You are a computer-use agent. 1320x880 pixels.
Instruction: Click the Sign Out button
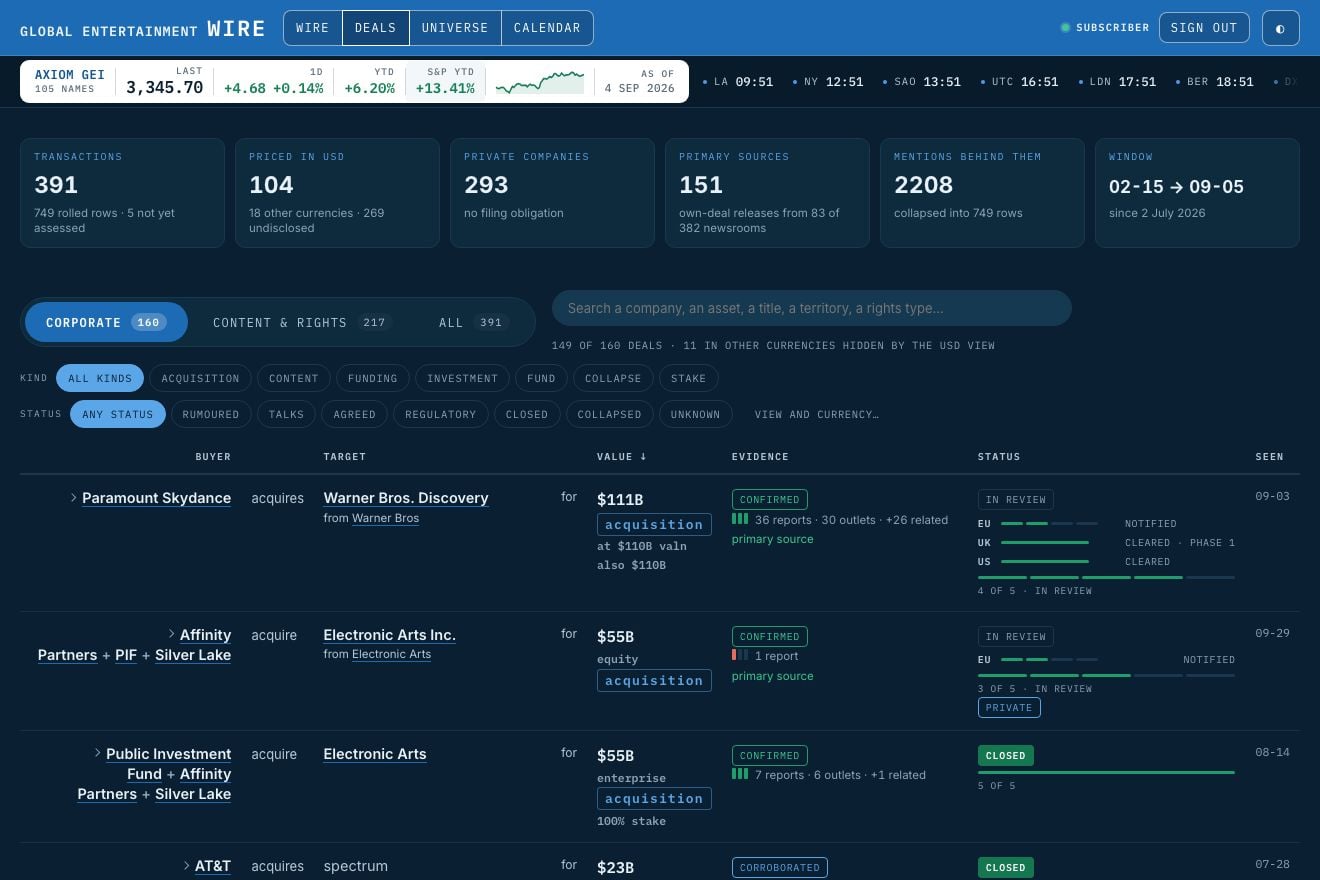[x=1204, y=28]
